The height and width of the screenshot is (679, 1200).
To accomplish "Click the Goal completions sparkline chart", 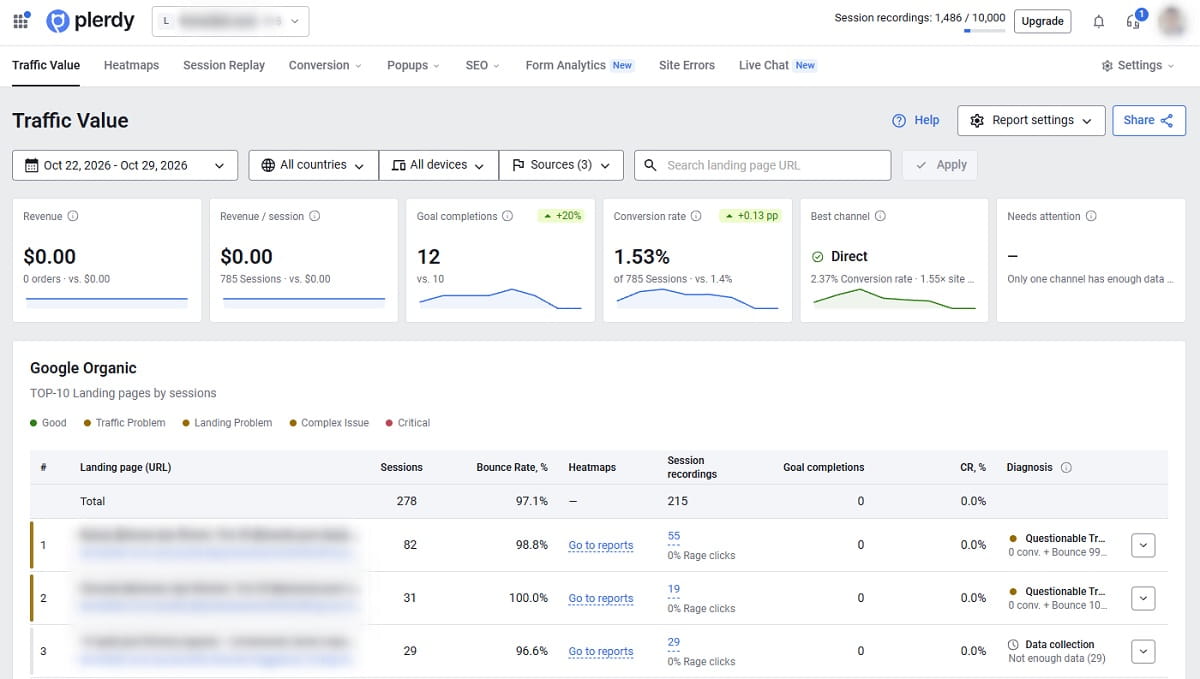I will click(500, 299).
